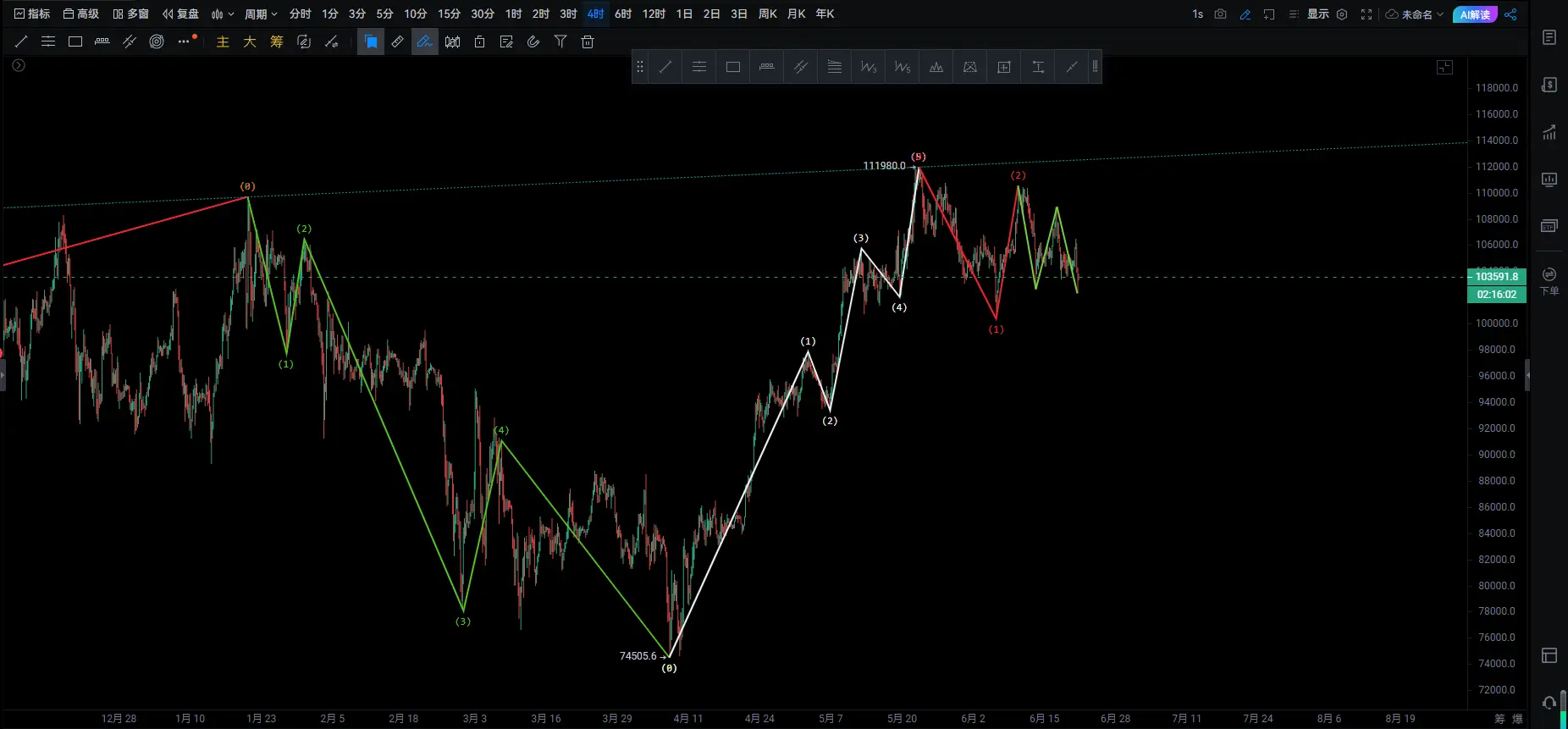Screen dimensions: 1568x729
Task: Select the horizontal parallel lines tool
Action: click(x=48, y=41)
